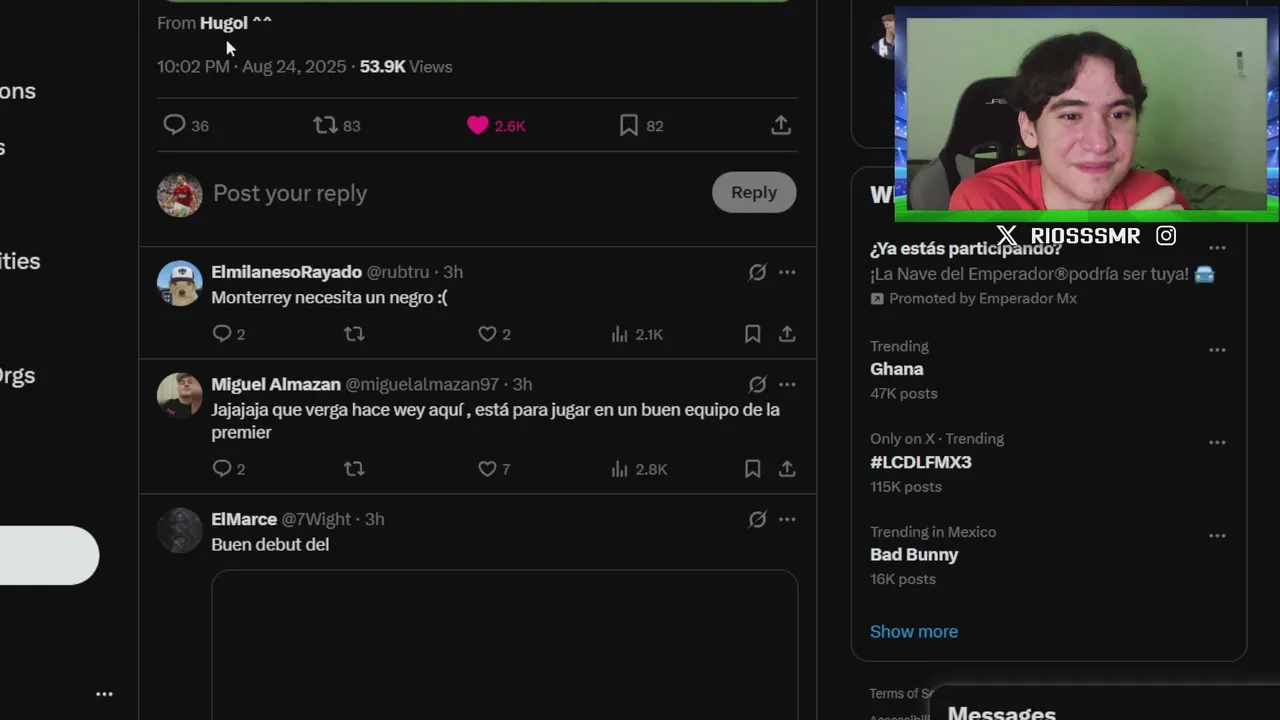
Task: Share Miguel Almazan's comment
Action: point(787,469)
